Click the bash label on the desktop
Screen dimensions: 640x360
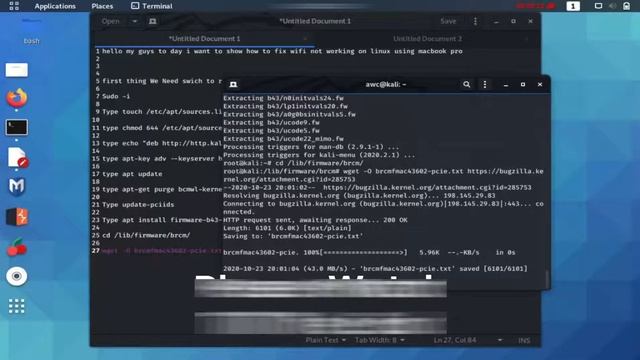[31, 41]
